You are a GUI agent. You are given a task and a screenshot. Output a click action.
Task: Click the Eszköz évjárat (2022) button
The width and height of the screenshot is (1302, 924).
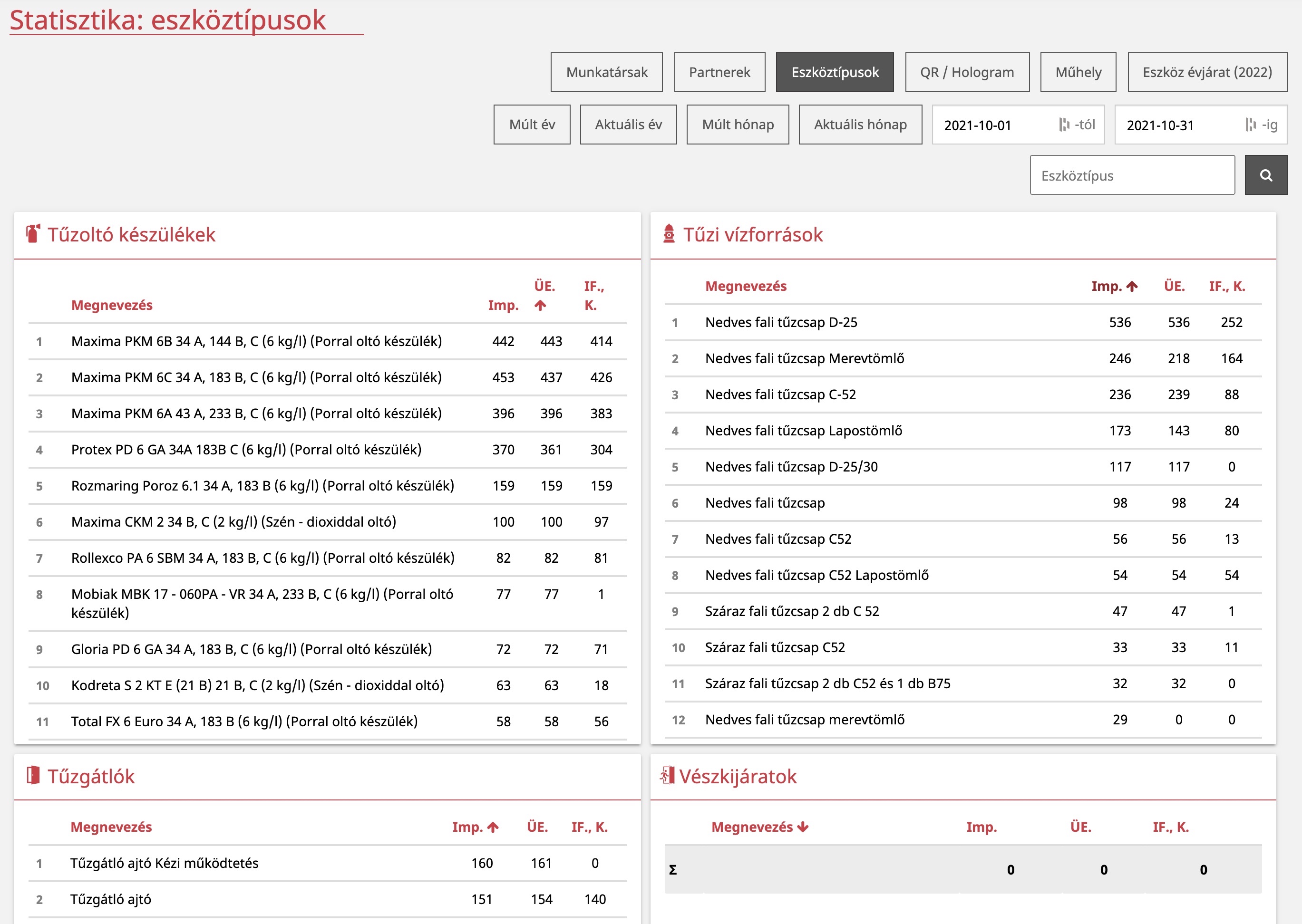[x=1207, y=72]
